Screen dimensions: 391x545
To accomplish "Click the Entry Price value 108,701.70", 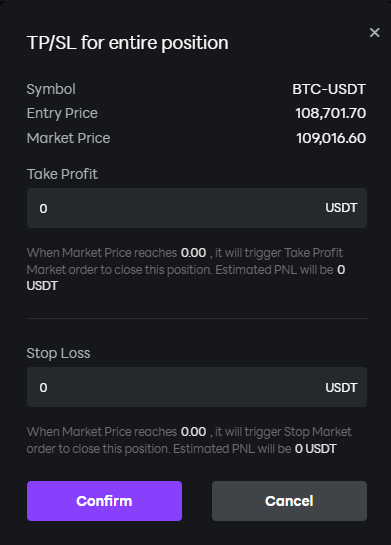I will [x=331, y=113].
